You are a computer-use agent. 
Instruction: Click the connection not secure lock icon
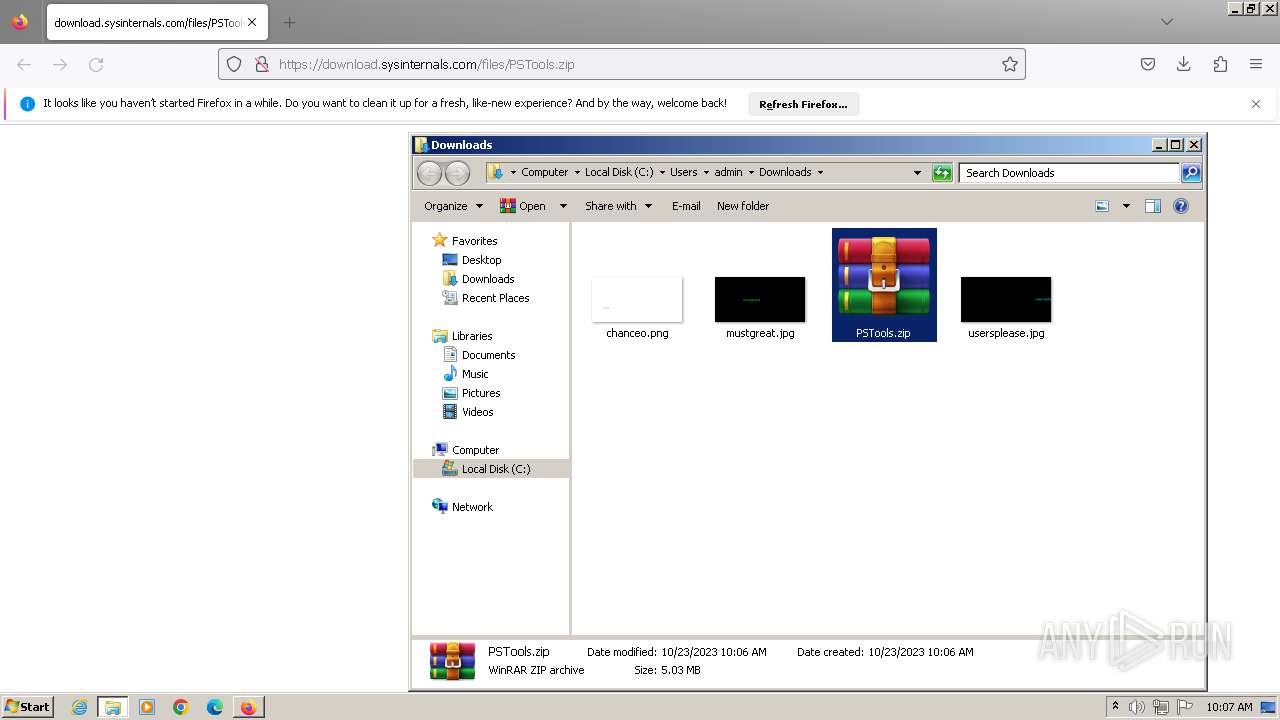(261, 64)
